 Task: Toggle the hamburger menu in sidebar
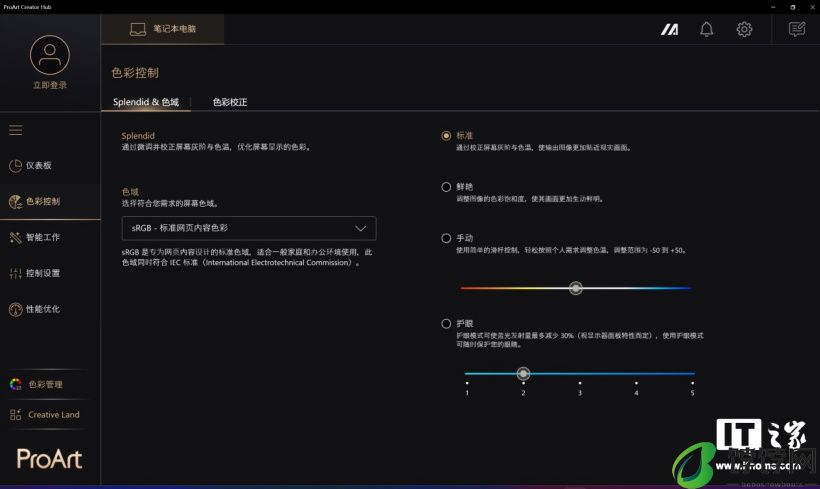pyautogui.click(x=16, y=130)
